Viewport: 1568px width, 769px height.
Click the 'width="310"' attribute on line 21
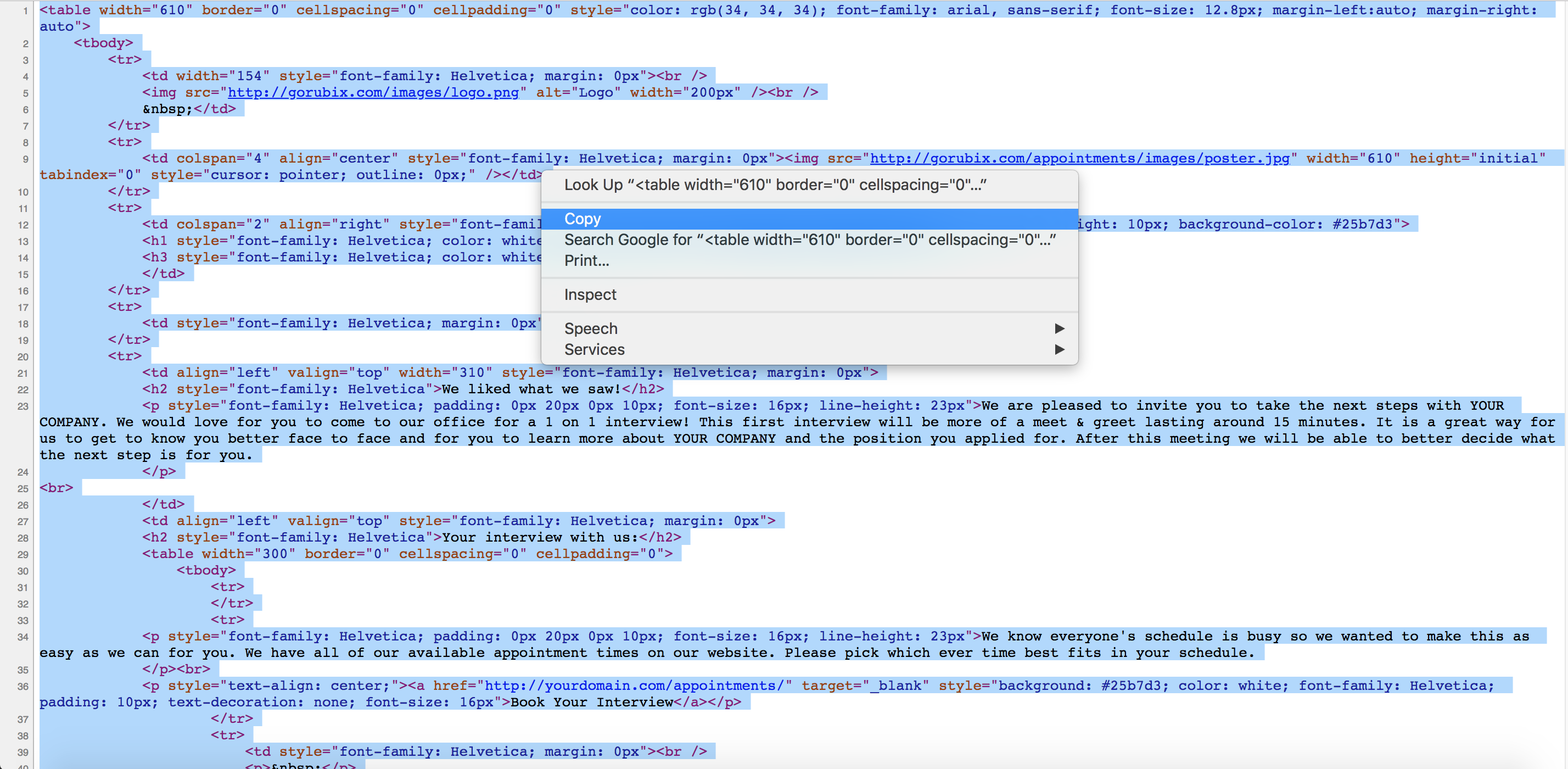tap(446, 372)
